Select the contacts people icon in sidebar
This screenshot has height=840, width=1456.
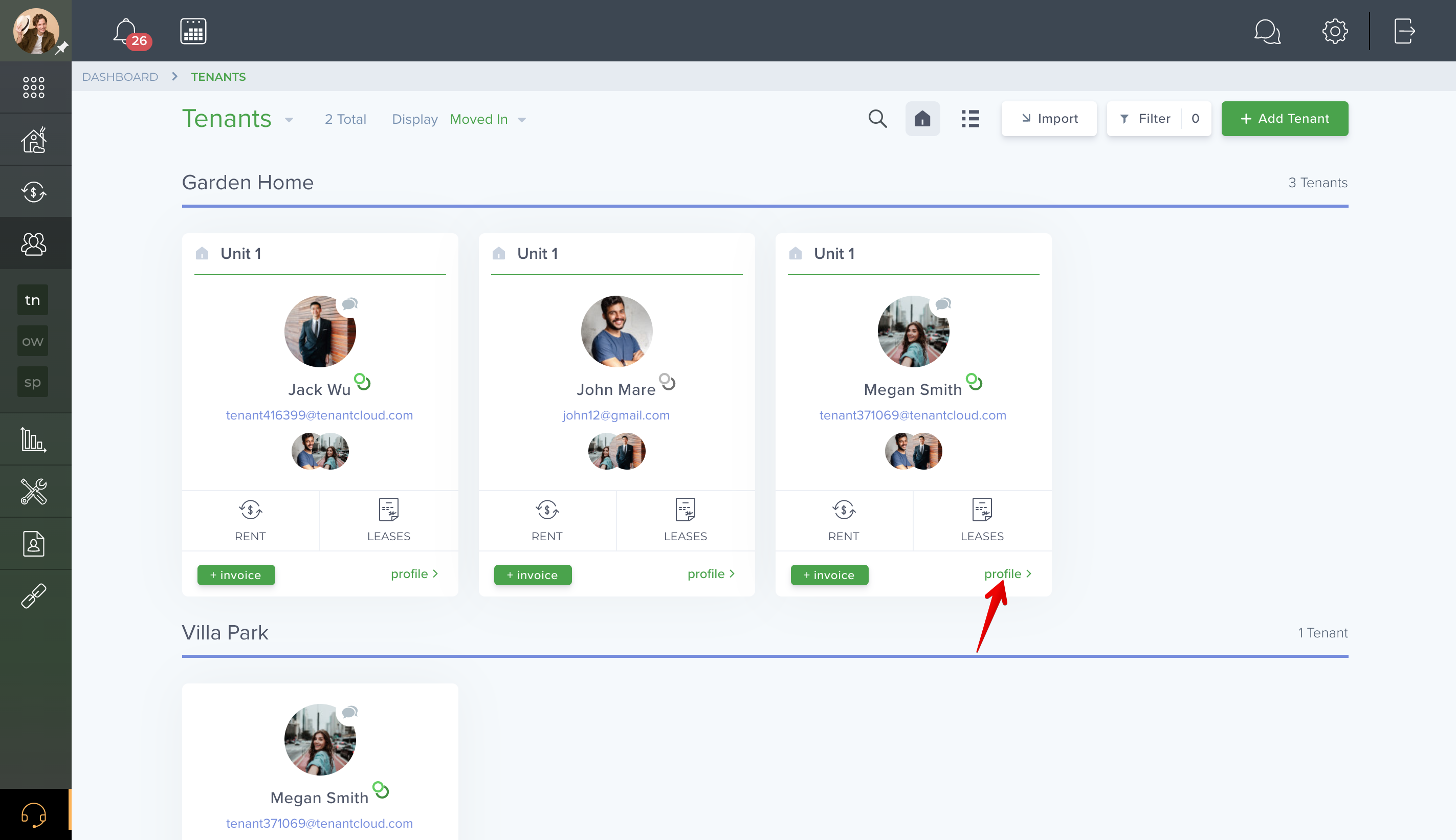pos(33,244)
